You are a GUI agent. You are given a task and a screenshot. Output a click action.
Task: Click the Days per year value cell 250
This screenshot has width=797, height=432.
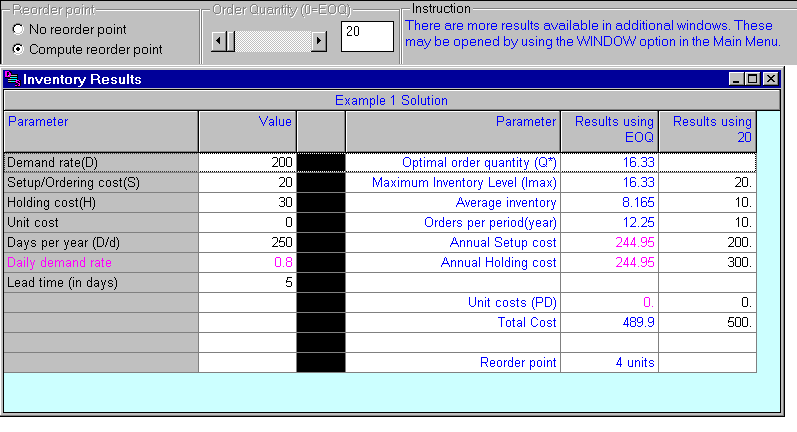(x=247, y=242)
